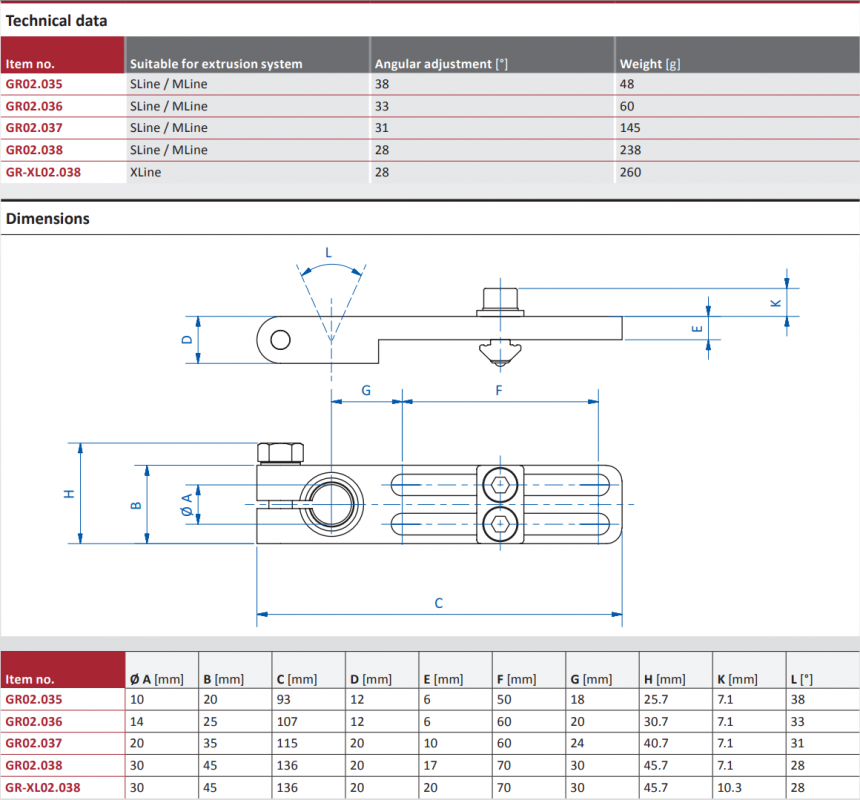Select the "G [mm]" column header
The width and height of the screenshot is (860, 800).
click(x=591, y=679)
